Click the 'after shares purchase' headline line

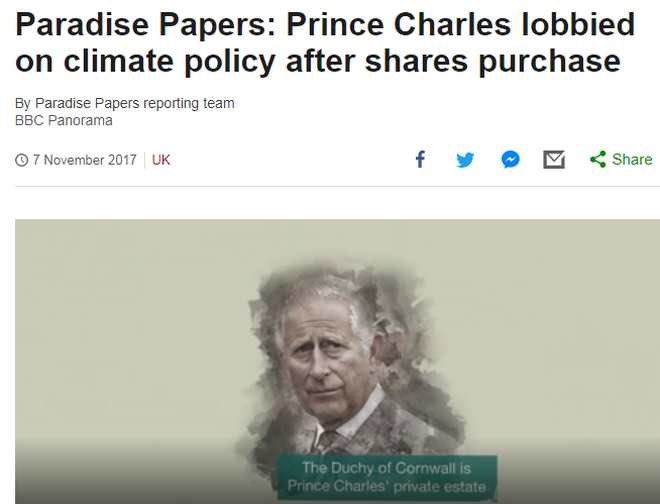(453, 61)
